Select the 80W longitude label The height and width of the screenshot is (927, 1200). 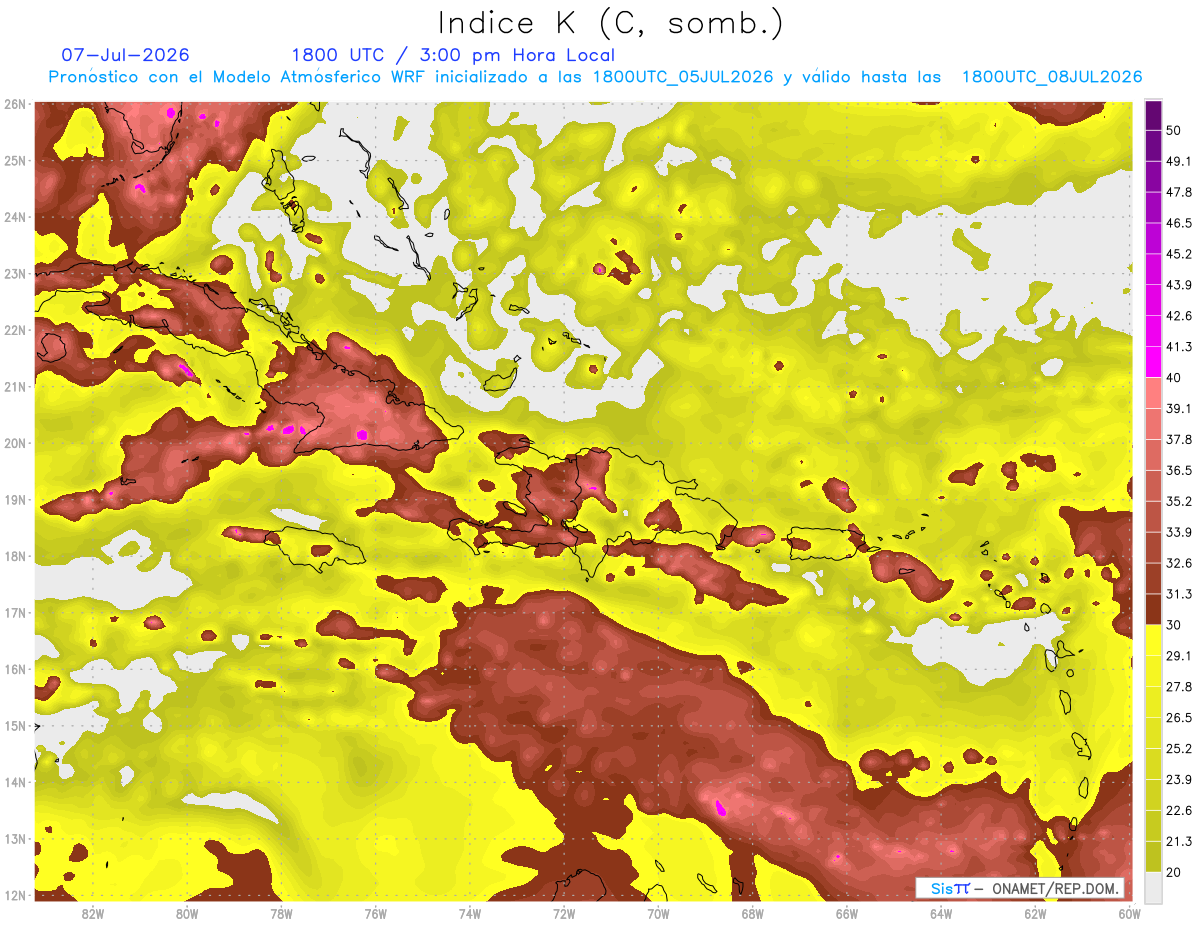coord(186,913)
